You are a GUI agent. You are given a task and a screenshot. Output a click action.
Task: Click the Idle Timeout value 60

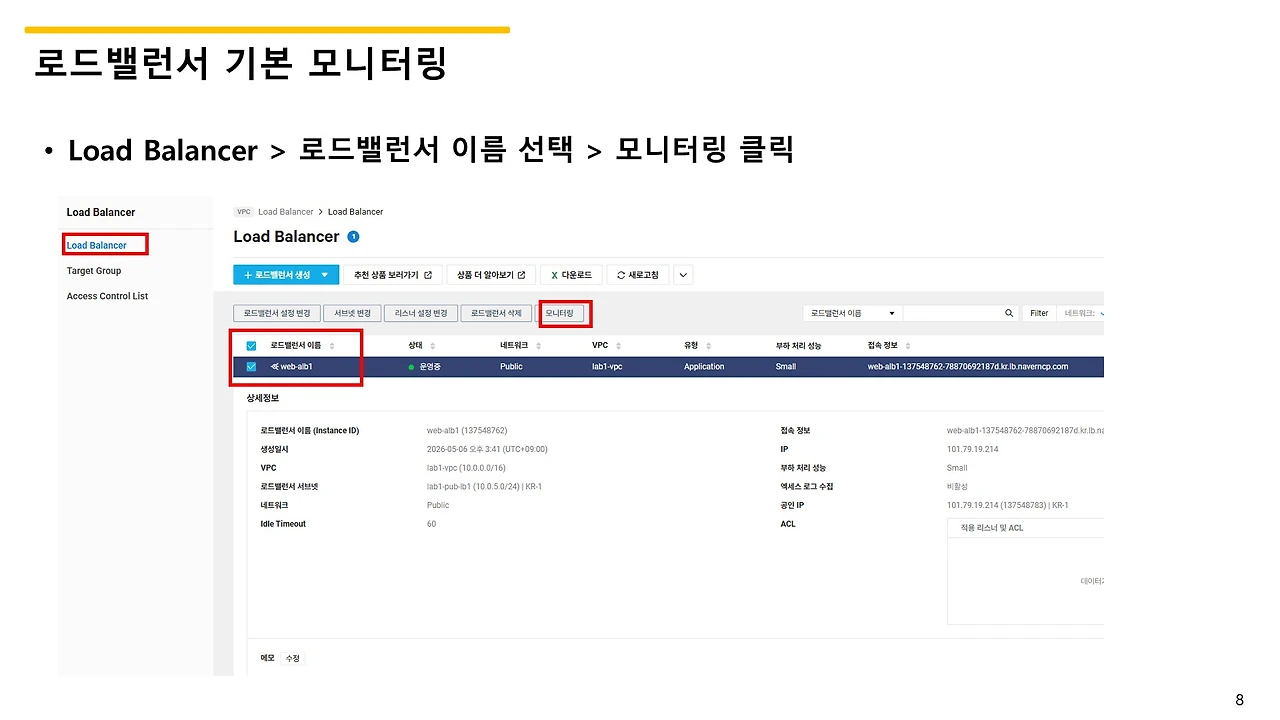pos(431,524)
